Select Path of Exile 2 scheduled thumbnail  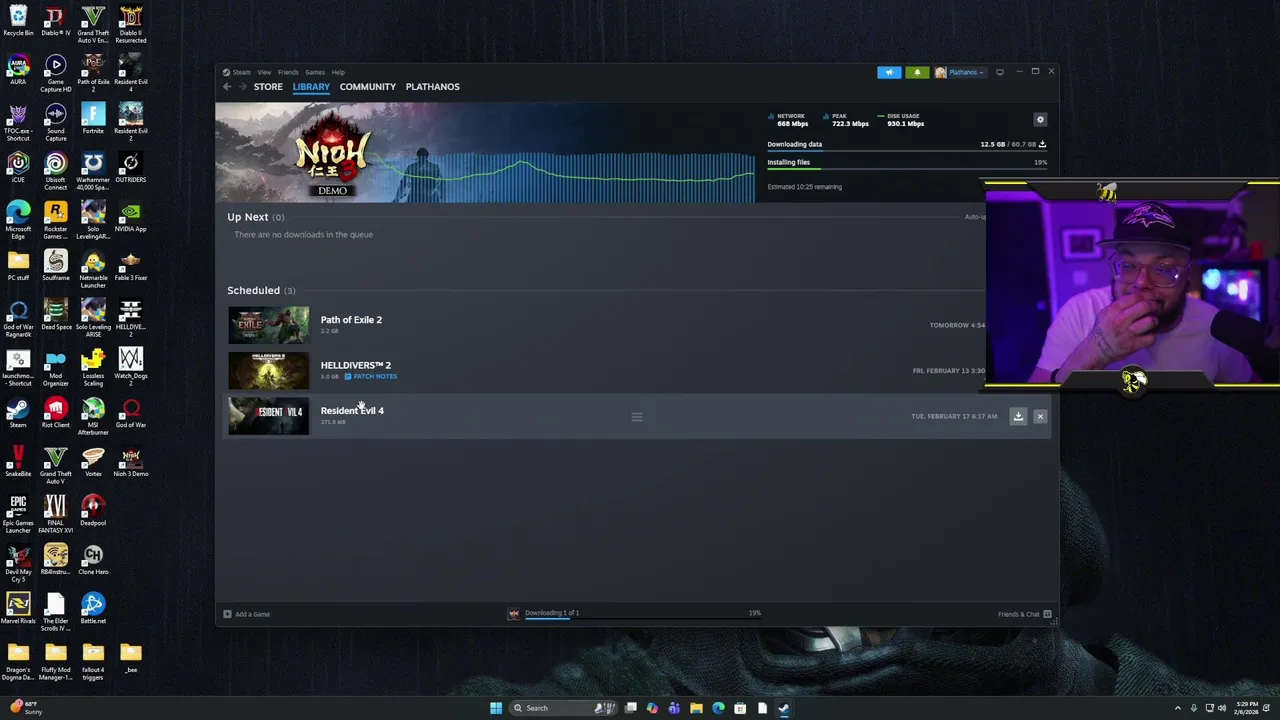[268, 325]
